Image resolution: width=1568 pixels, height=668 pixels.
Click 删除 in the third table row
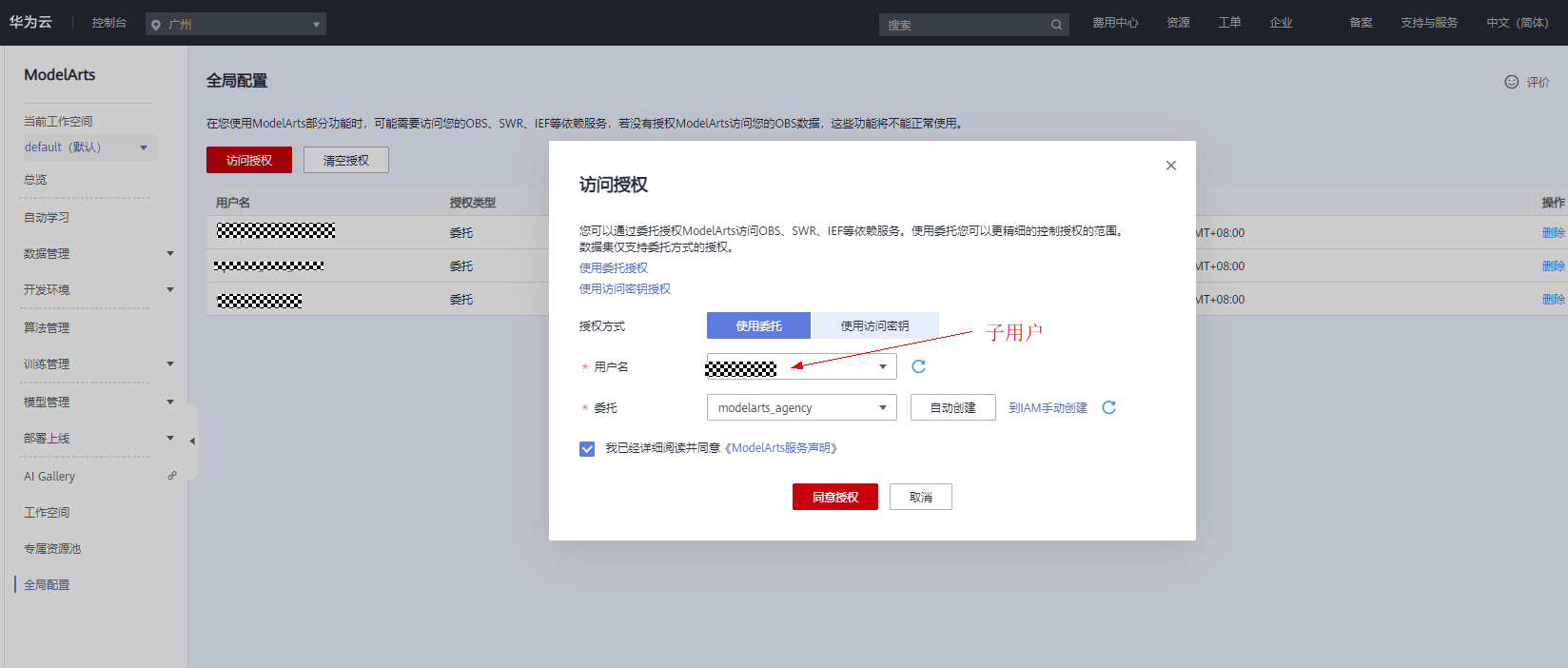(x=1553, y=299)
